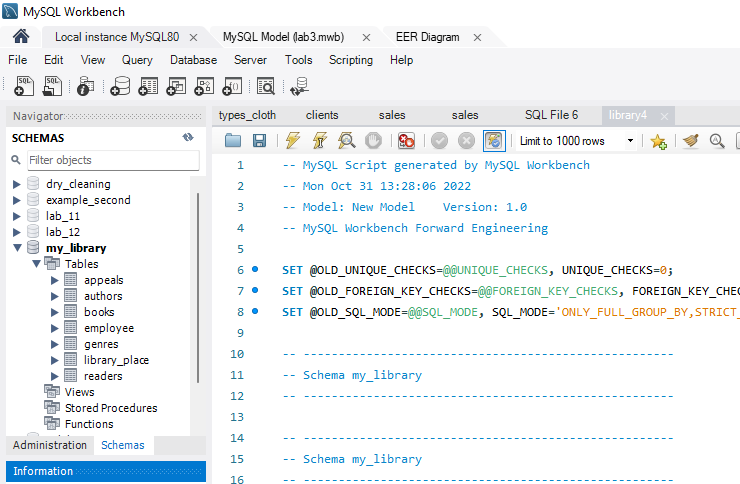The height and width of the screenshot is (484, 740).
Task: Switch to the SQL File 6 tab
Action: coord(551,115)
